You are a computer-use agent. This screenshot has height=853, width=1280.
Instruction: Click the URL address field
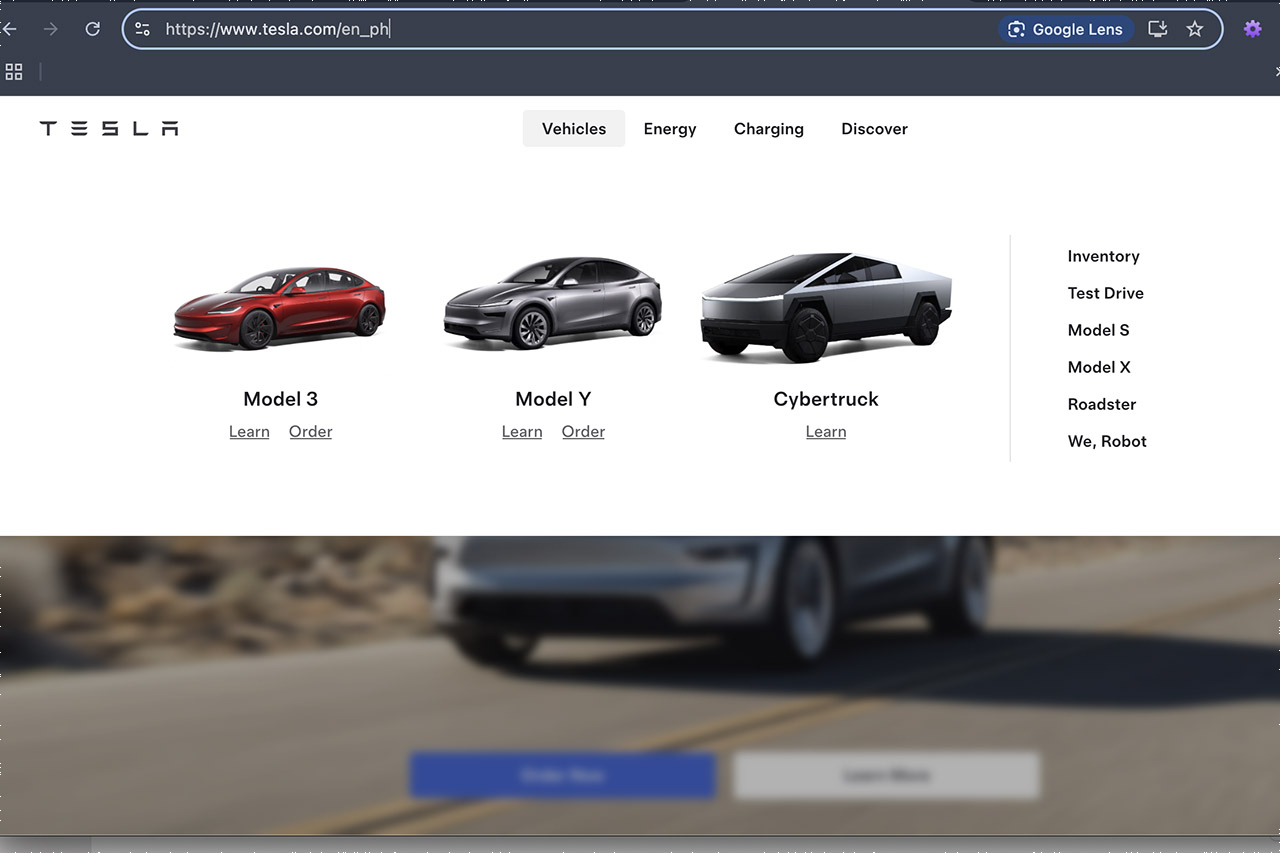point(570,29)
